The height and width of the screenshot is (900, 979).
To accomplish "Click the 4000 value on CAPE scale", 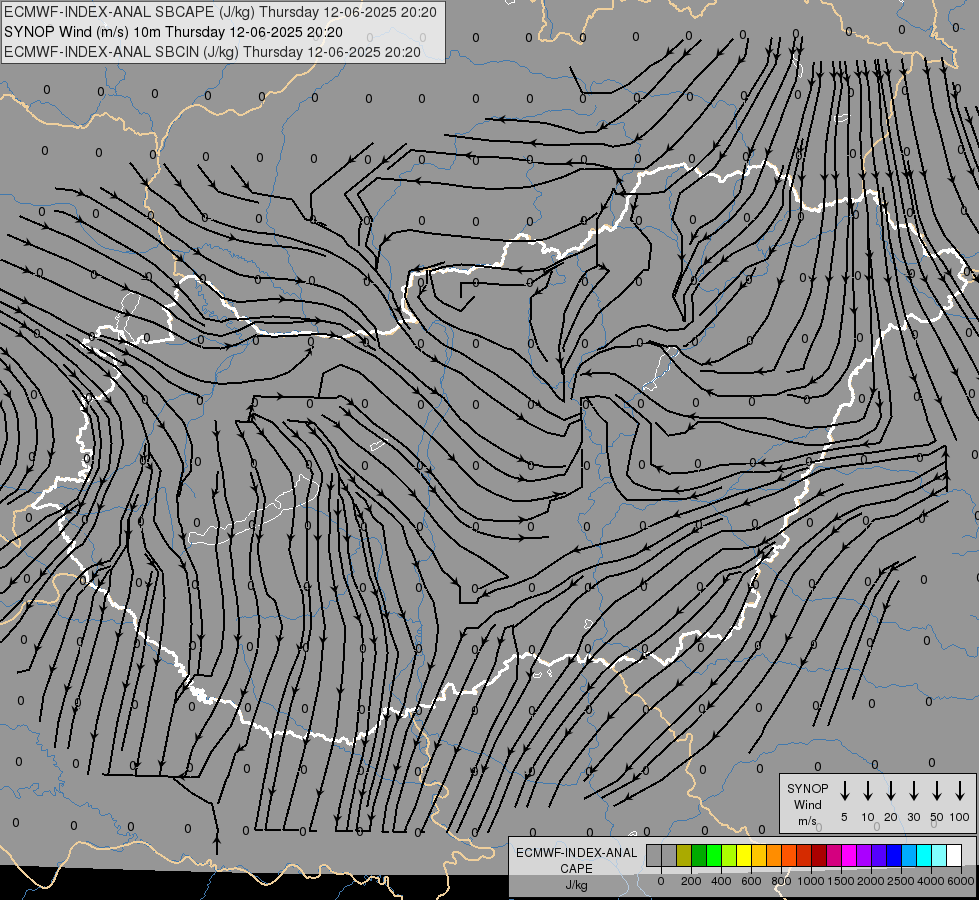I will coord(931,881).
